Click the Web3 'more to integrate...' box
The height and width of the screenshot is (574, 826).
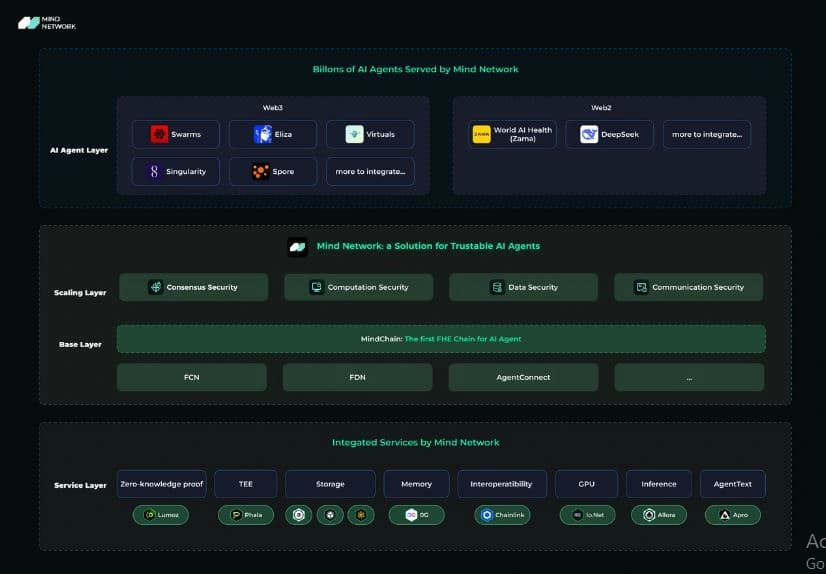click(x=370, y=171)
